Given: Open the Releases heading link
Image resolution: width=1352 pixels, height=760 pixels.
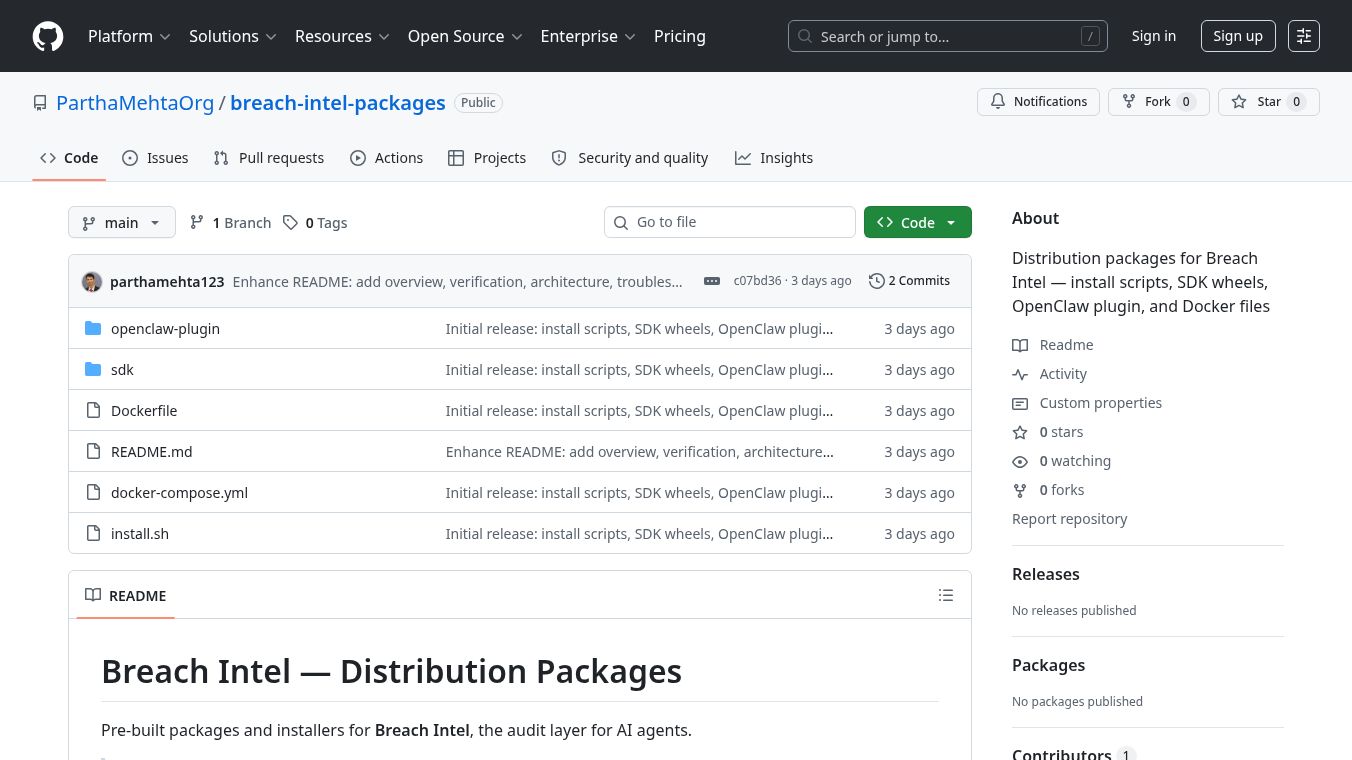Looking at the screenshot, I should [1046, 574].
